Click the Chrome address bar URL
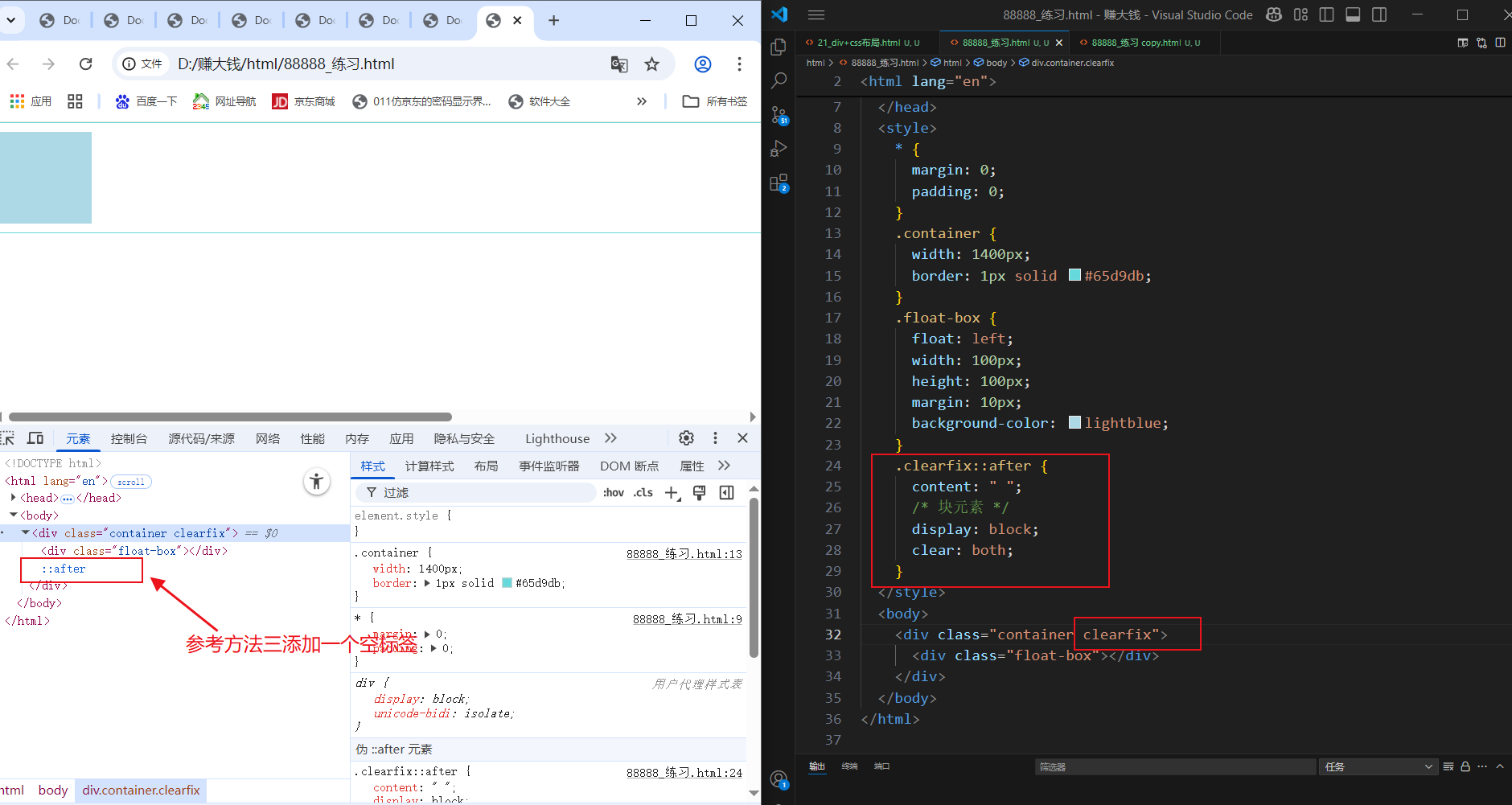Screen dimensions: 1512x805 coord(286,64)
